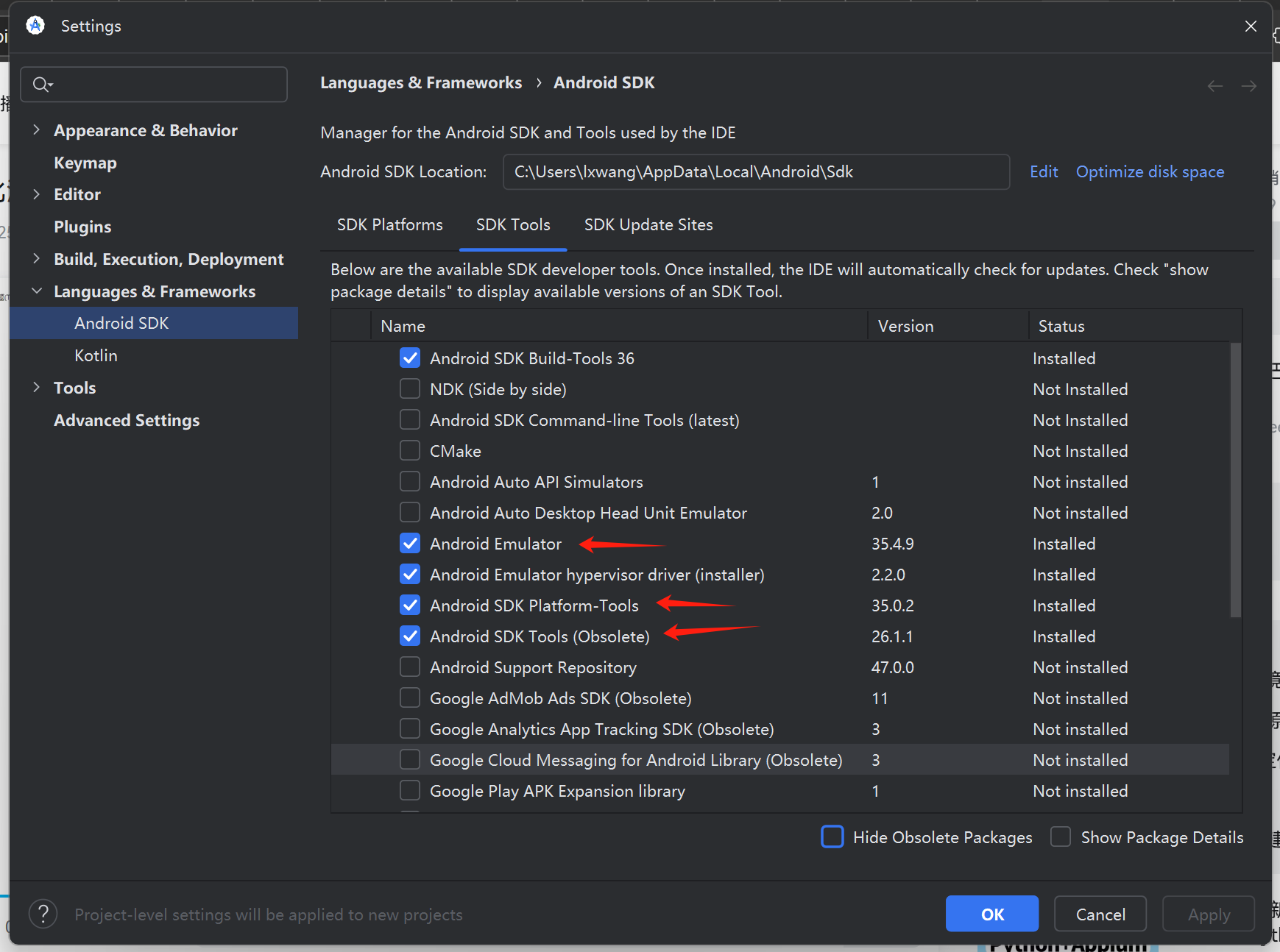Toggle Hide Obsolete Packages checkbox
The height and width of the screenshot is (952, 1280).
coord(832,837)
